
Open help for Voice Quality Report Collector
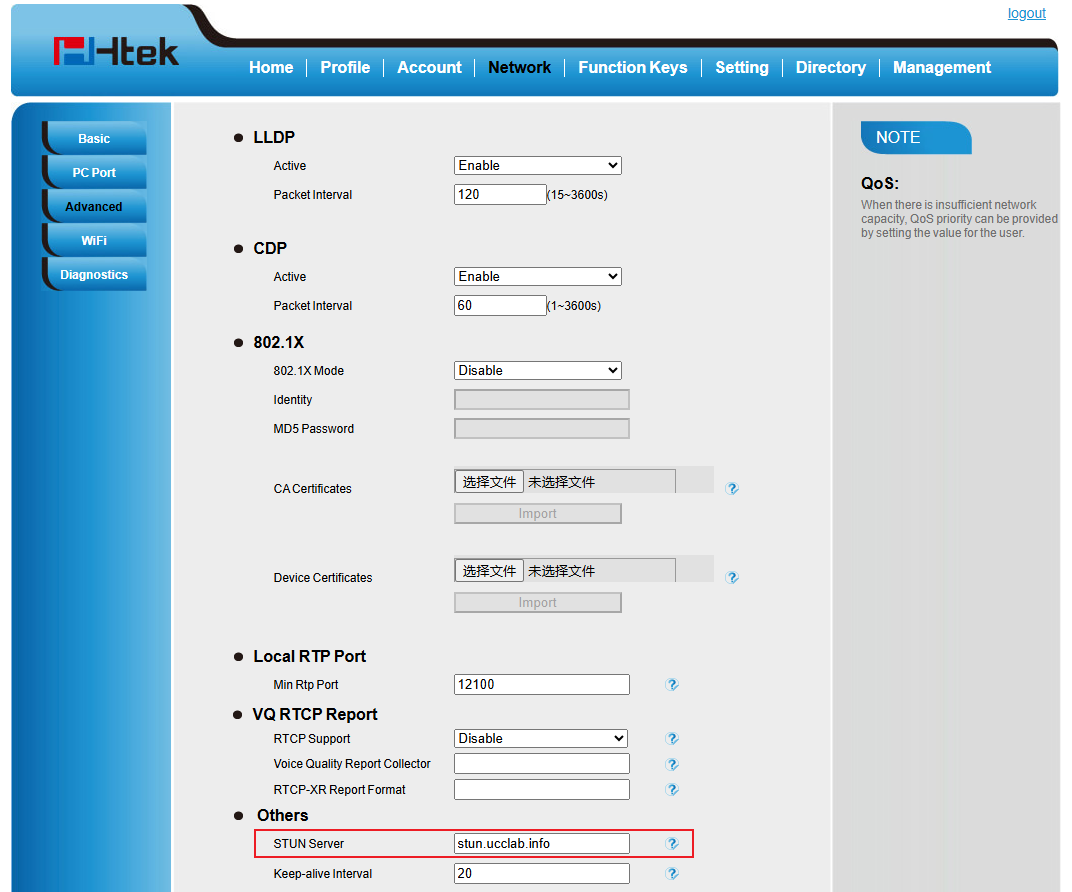pyautogui.click(x=672, y=764)
